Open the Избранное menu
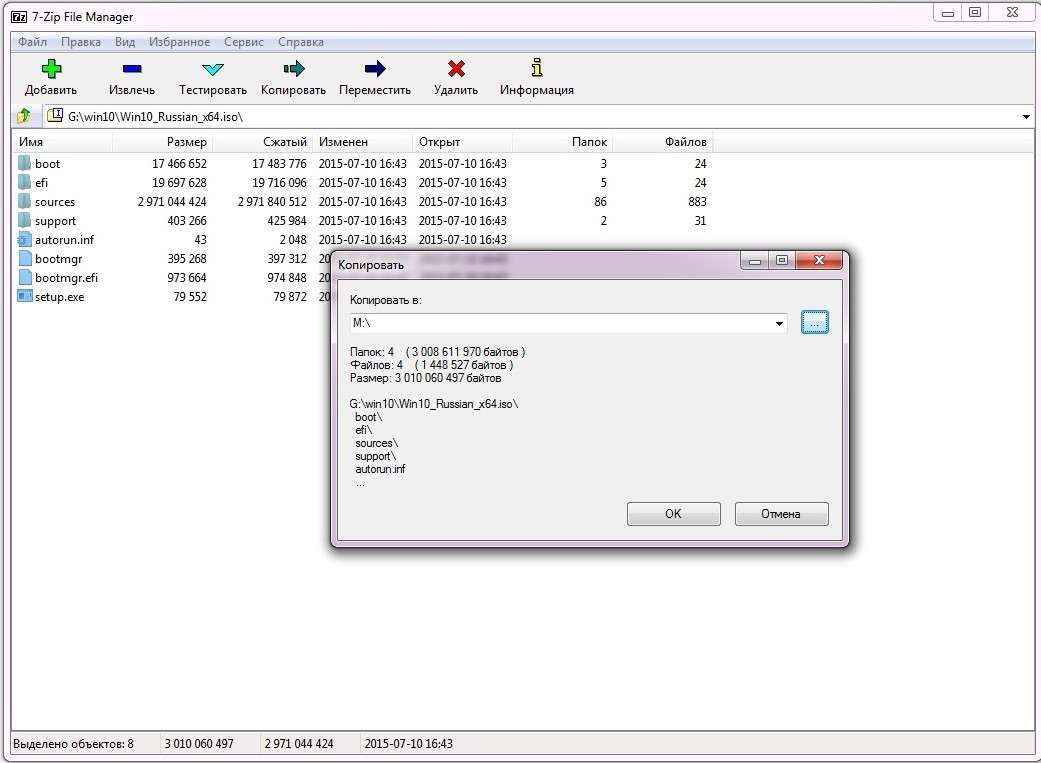Screen dimensions: 1041x763 tap(179, 42)
